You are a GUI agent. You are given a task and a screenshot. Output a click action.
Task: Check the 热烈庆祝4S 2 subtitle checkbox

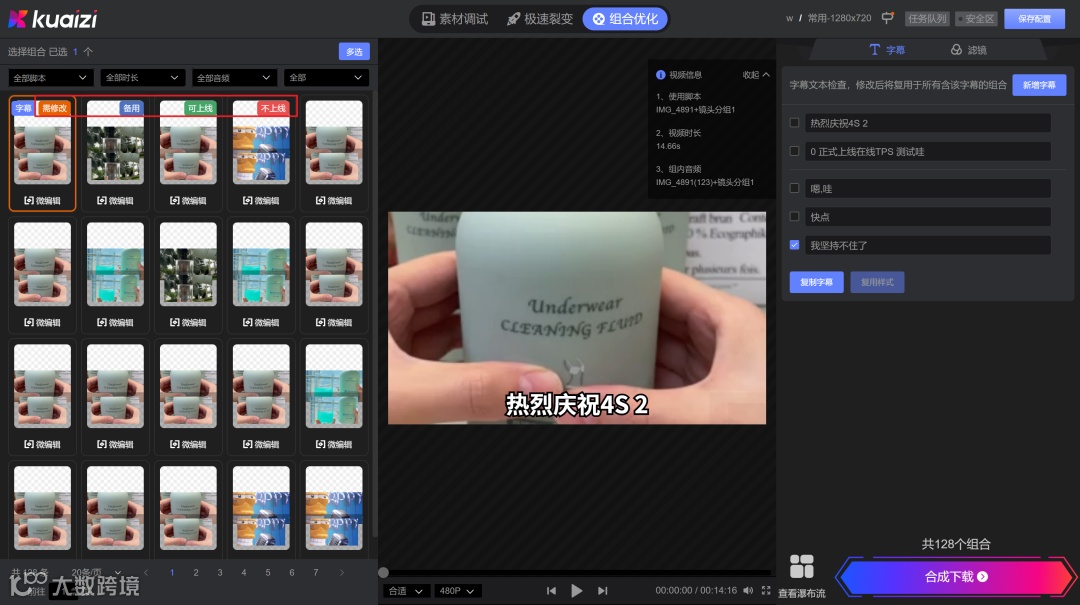coord(795,124)
